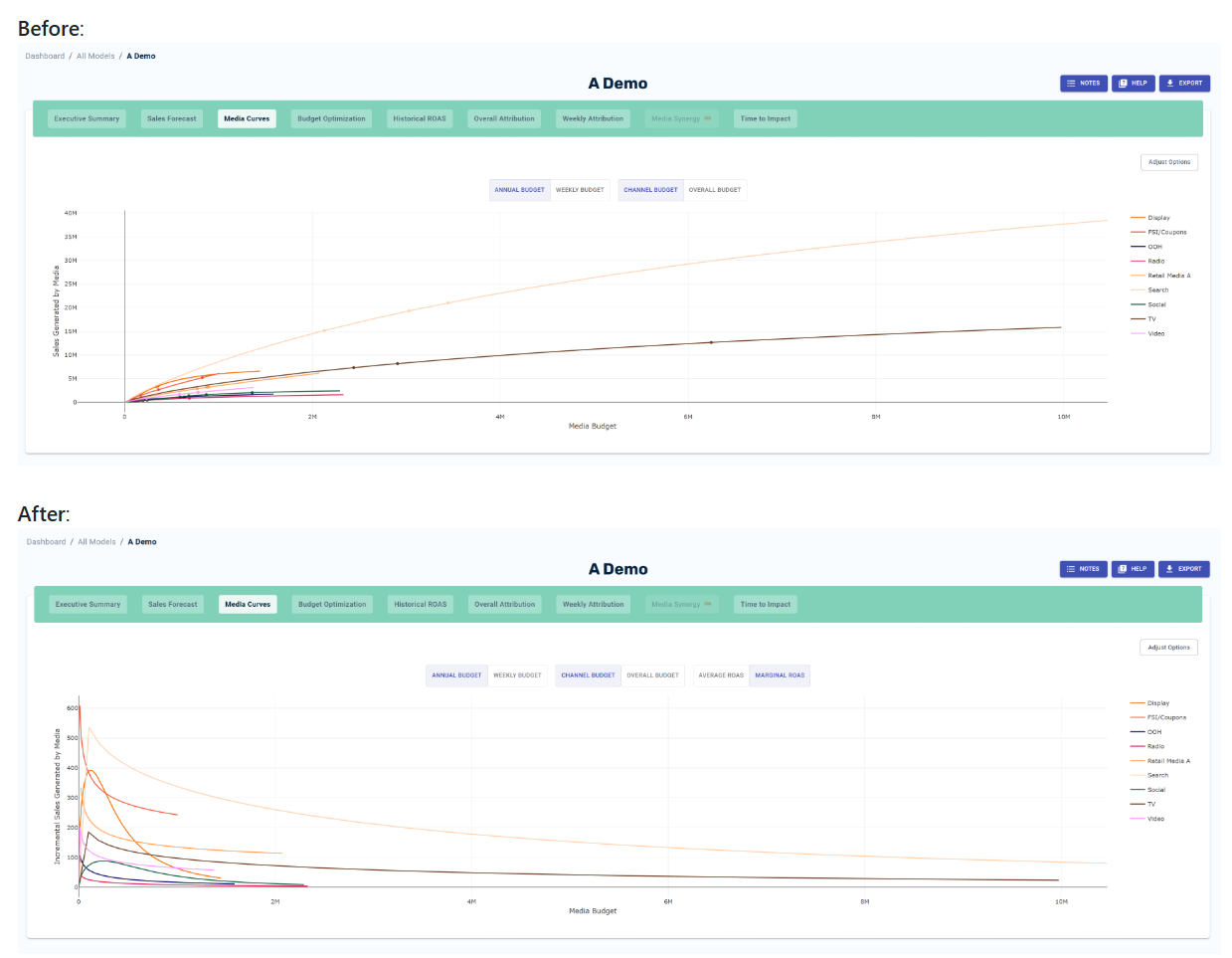This screenshot has width=1232, height=958.
Task: Open Weekly Attribution tab in Before view
Action: pos(593,118)
